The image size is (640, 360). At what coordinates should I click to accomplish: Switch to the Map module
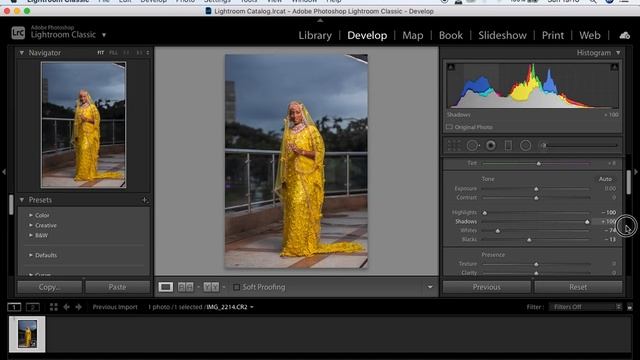(x=413, y=36)
